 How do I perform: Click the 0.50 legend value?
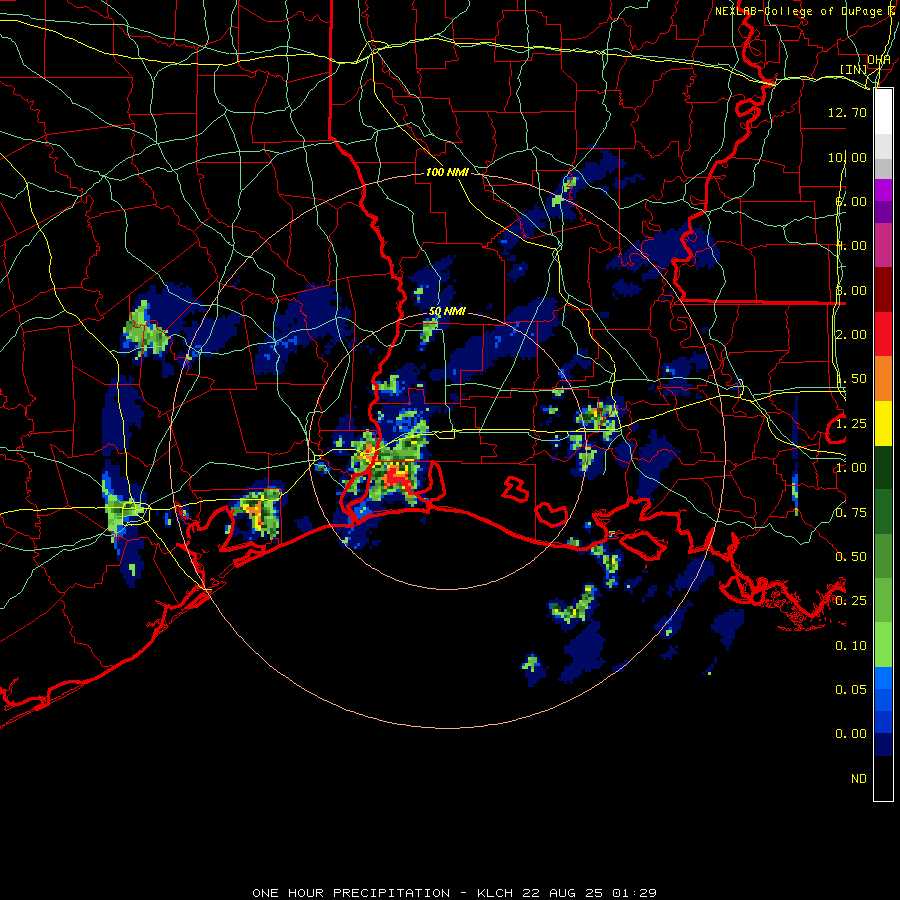851,557
